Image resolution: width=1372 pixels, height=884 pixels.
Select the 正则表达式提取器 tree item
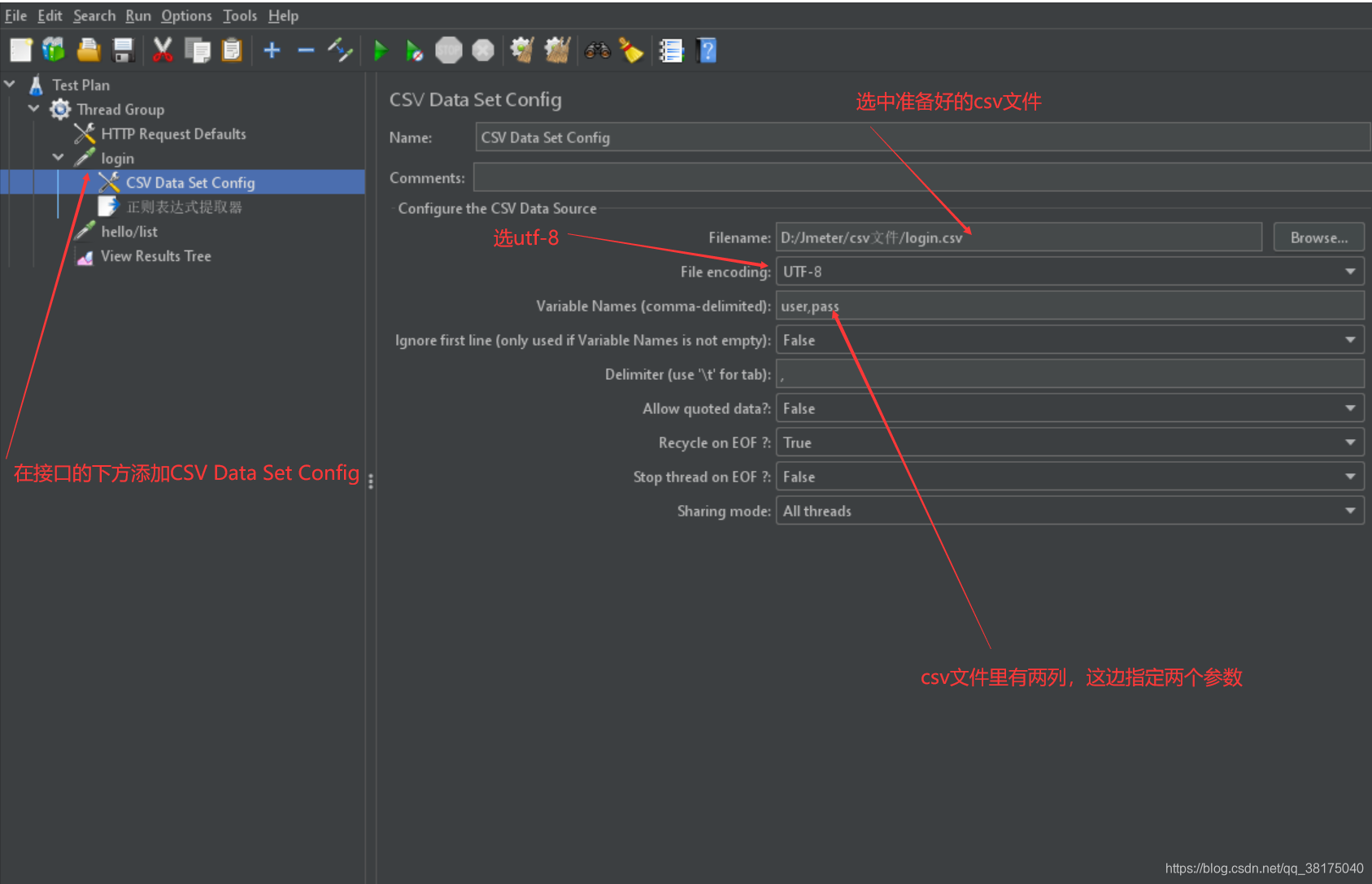[x=184, y=207]
